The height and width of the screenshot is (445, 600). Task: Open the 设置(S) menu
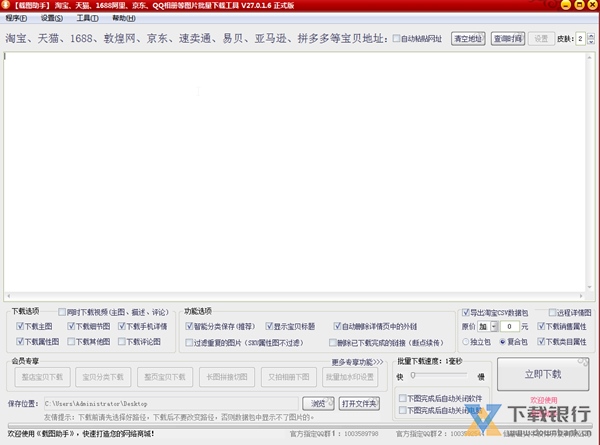coord(52,18)
